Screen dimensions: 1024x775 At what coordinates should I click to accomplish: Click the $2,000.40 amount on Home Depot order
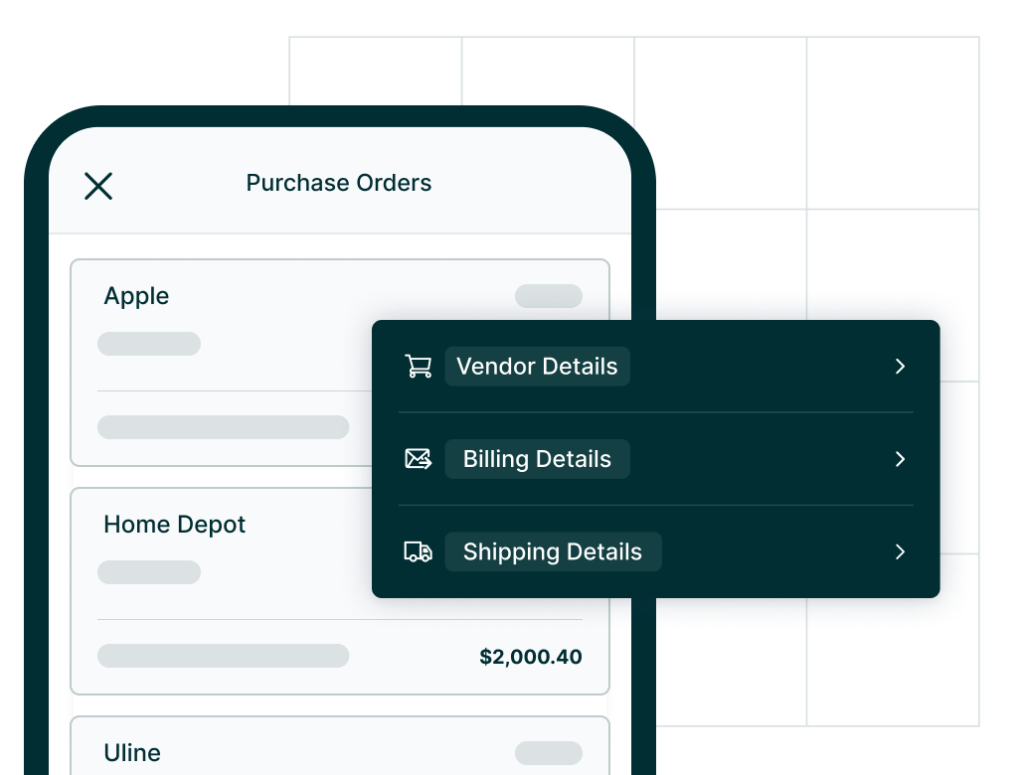pyautogui.click(x=529, y=657)
